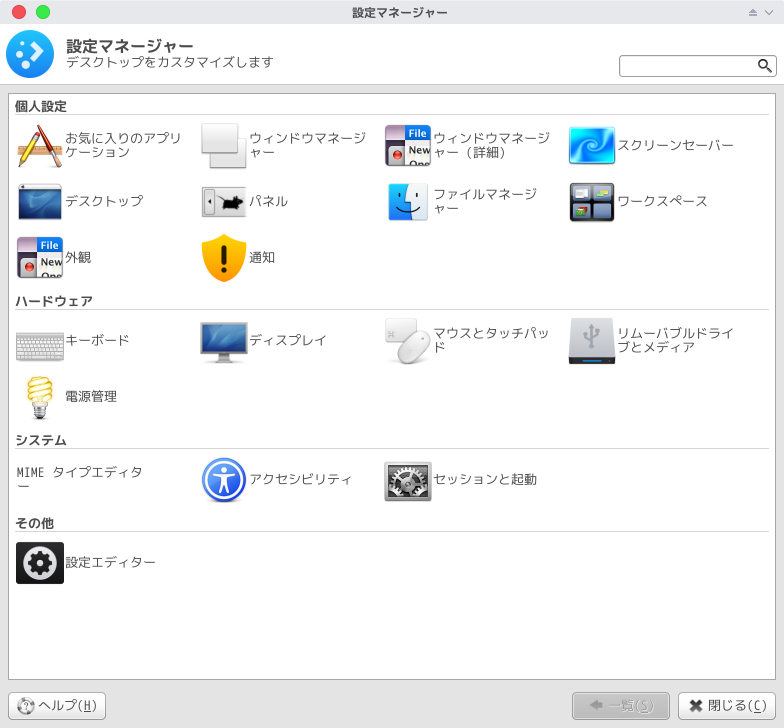Click the 設定マネージャー blue logo icon
Screen dimensions: 784x728
[x=30, y=54]
